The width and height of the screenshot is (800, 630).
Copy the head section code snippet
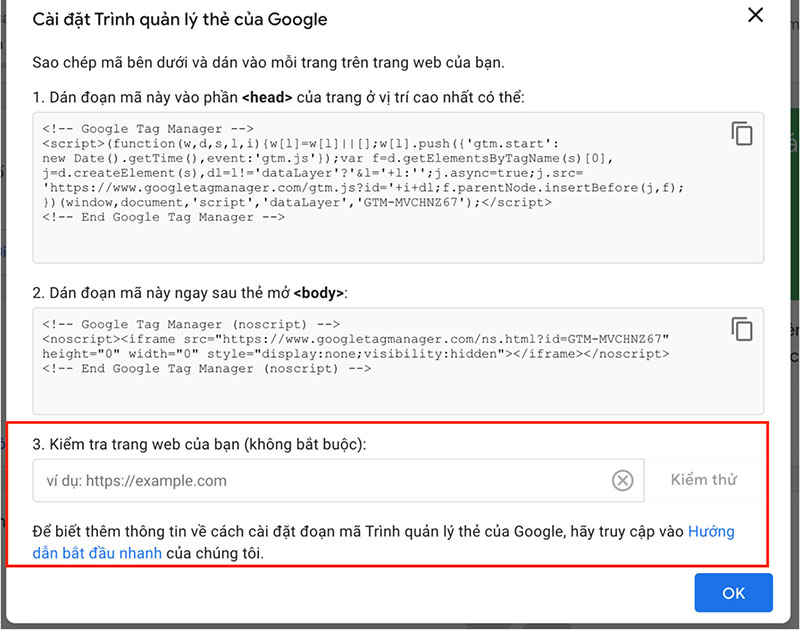point(741,133)
